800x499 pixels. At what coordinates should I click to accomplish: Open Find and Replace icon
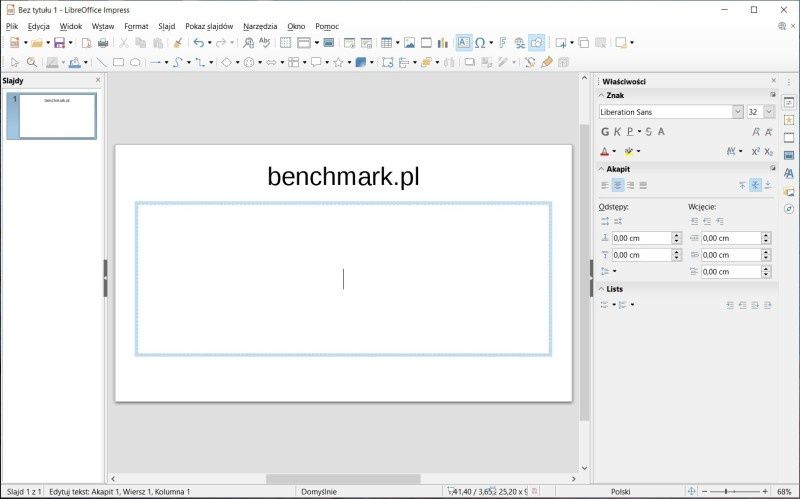(248, 43)
